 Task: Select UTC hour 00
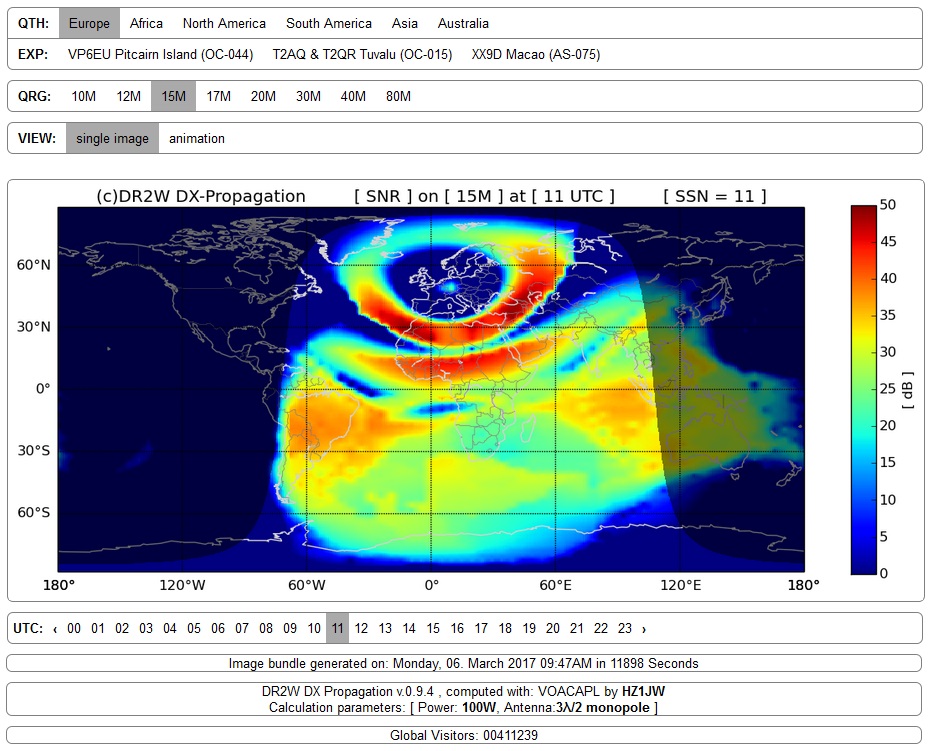[x=74, y=628]
